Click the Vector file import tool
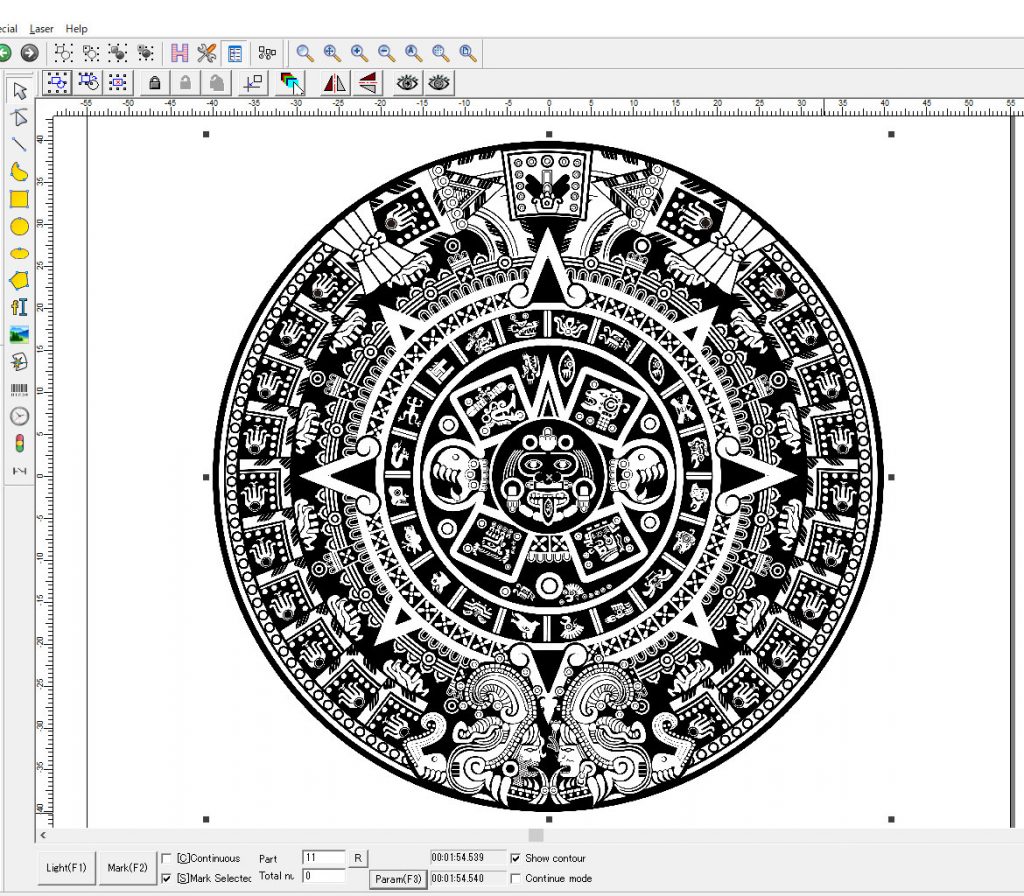Screen dimensions: 1024x896 click(x=20, y=362)
